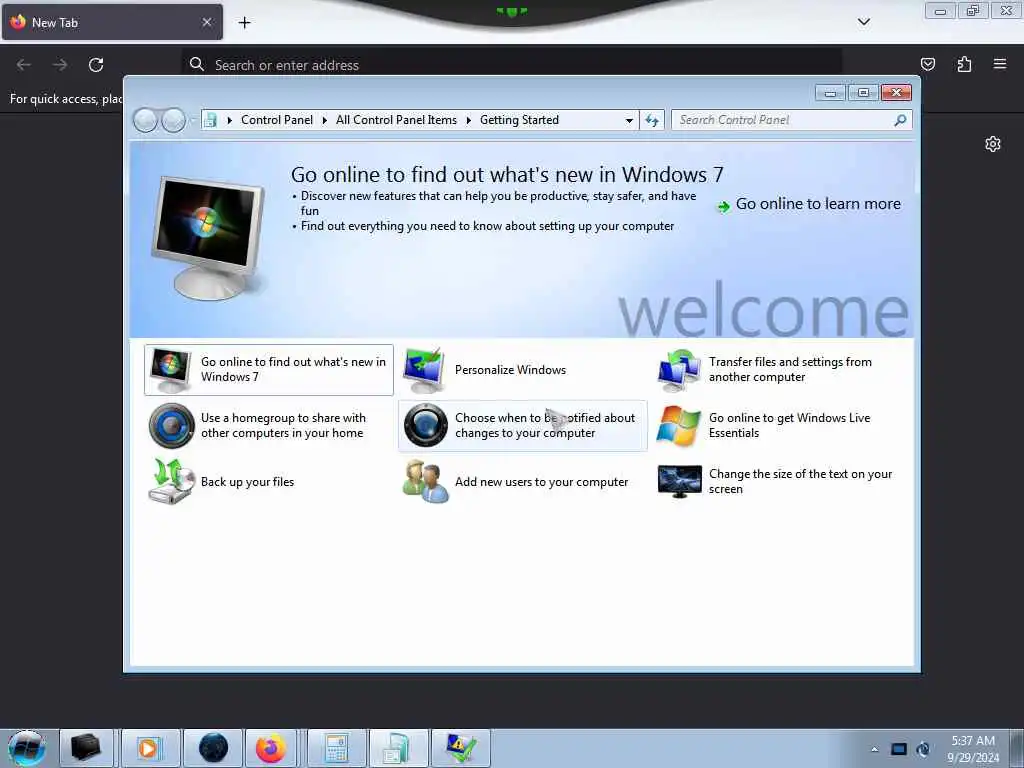Focus Firefox search or enter address bar
Image resolution: width=1024 pixels, height=768 pixels.
point(511,65)
